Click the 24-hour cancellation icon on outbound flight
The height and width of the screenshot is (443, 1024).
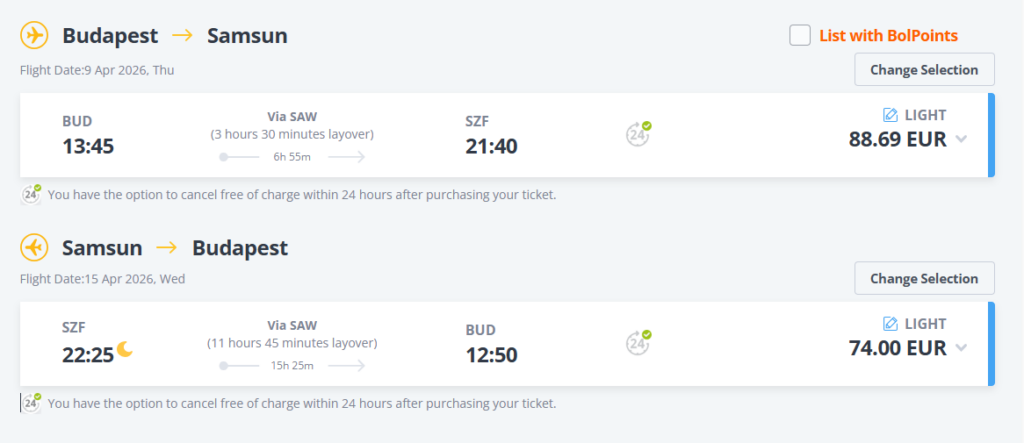tap(638, 133)
